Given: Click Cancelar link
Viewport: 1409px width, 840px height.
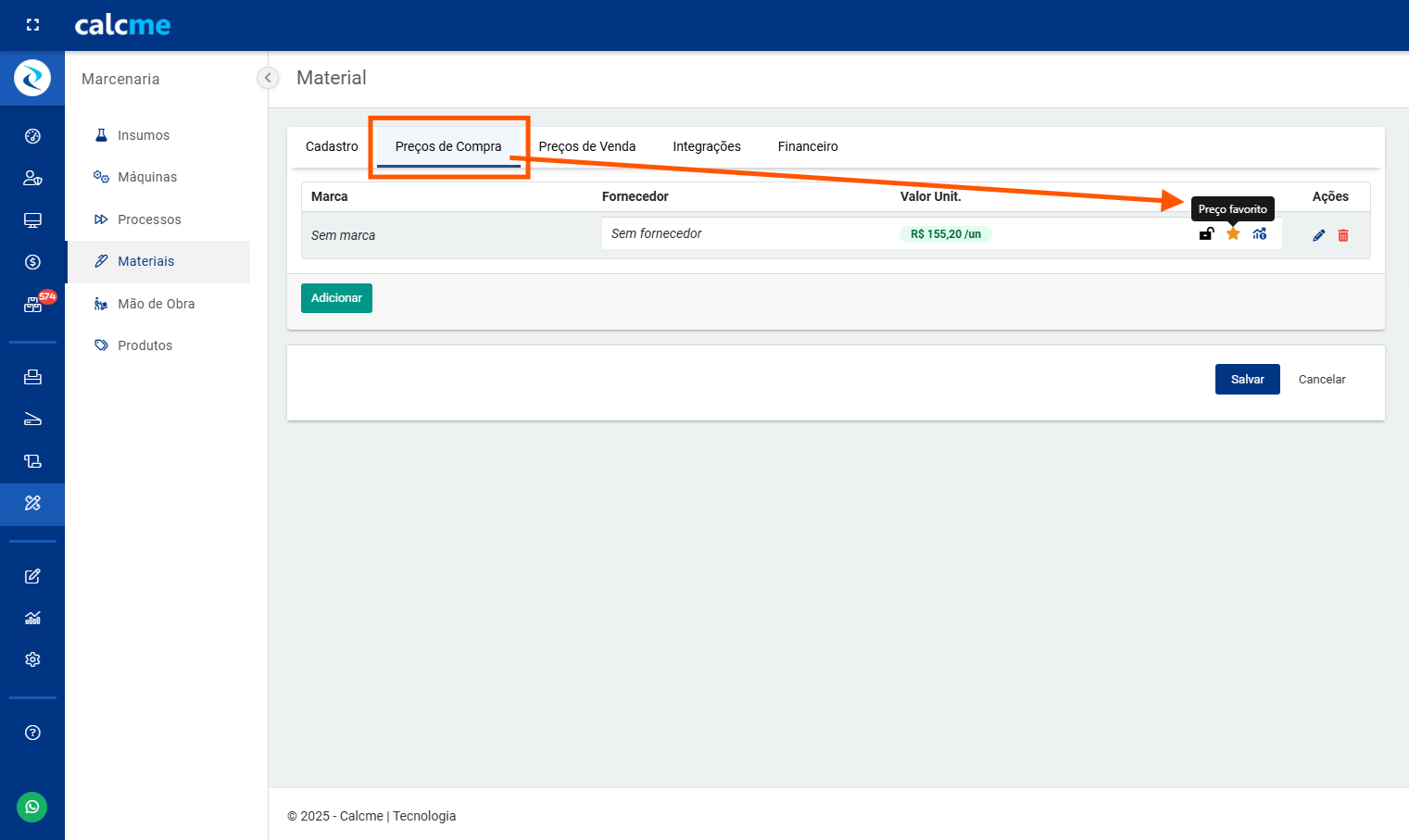Looking at the screenshot, I should click(1322, 380).
